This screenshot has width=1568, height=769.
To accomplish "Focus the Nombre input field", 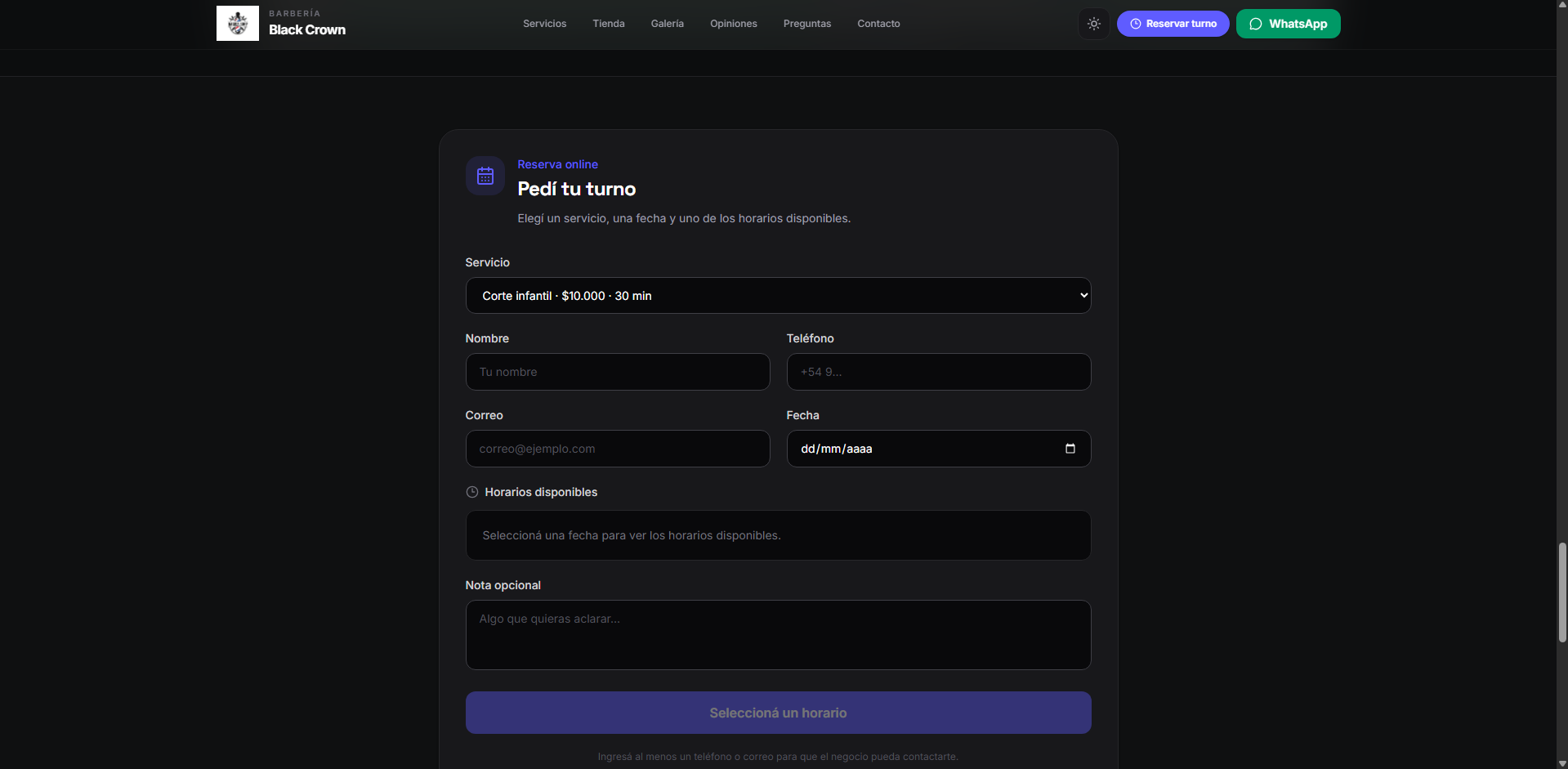I will tap(618, 372).
